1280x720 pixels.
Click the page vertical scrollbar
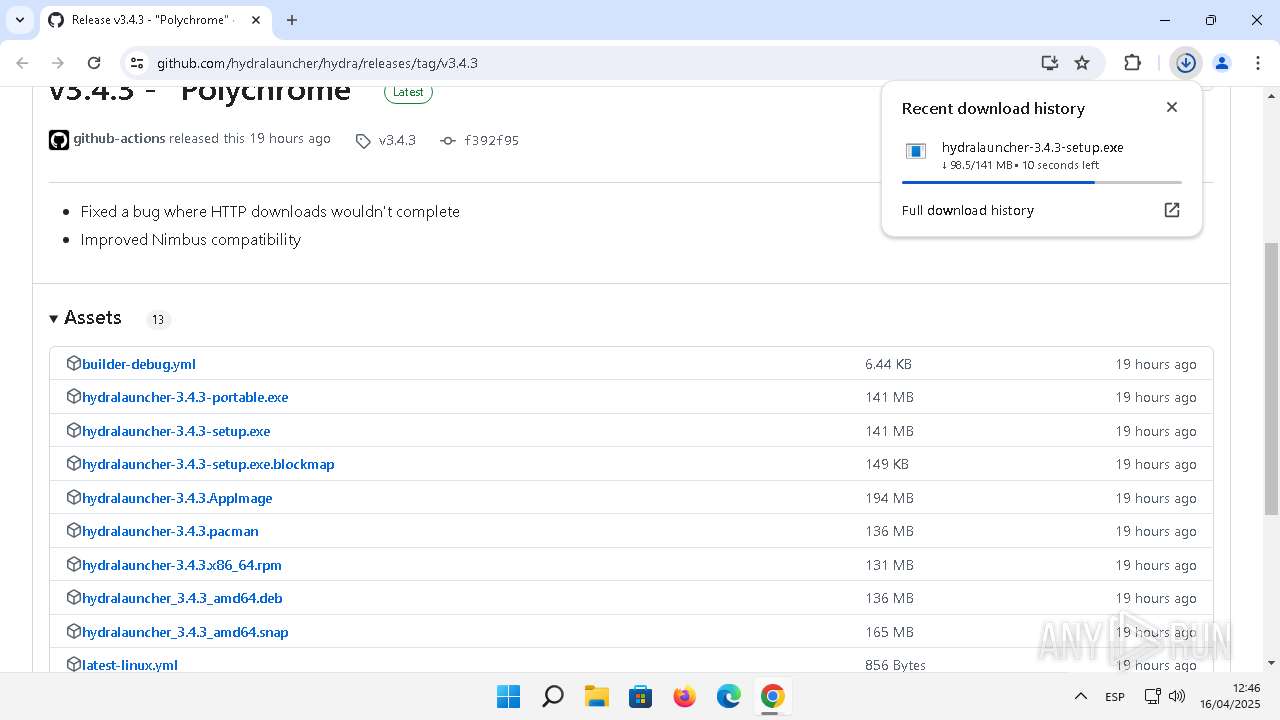point(1271,378)
